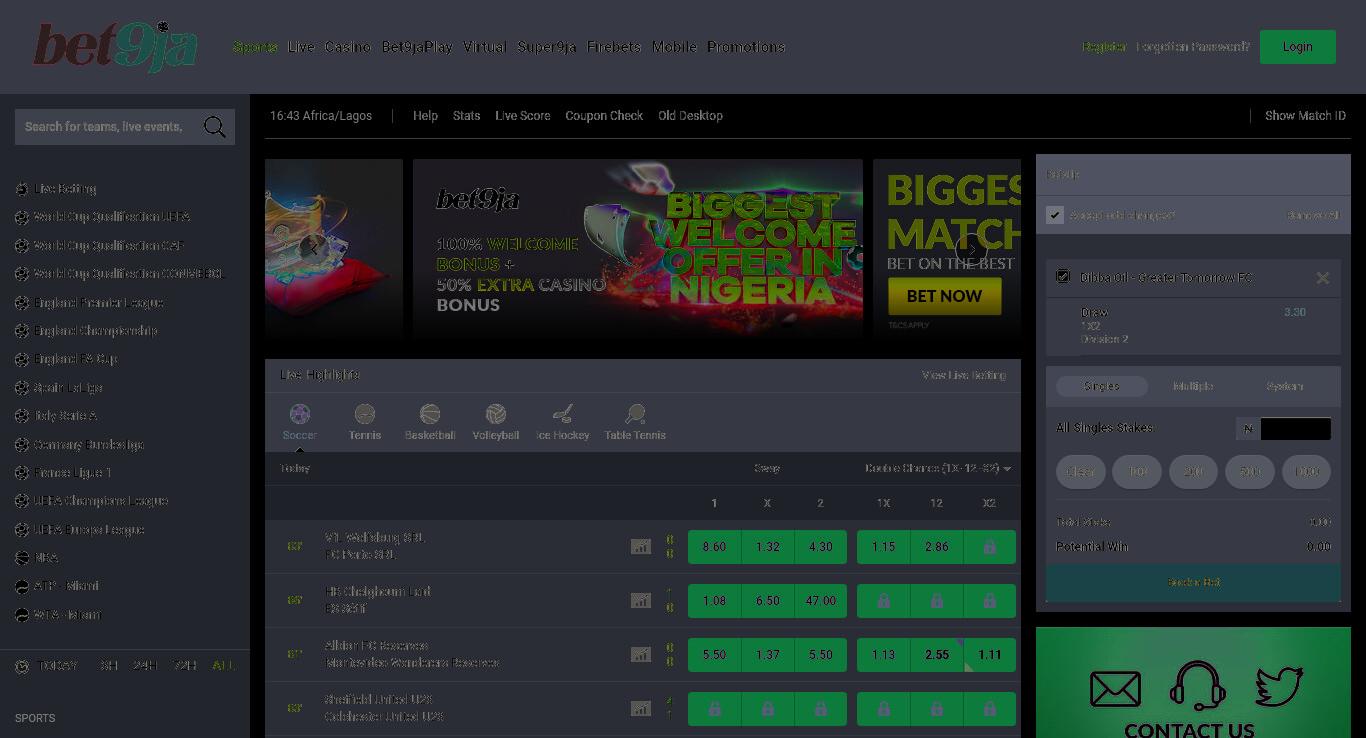Click the Live Betting sidebar icon
The image size is (1366, 738).
[x=22, y=189]
